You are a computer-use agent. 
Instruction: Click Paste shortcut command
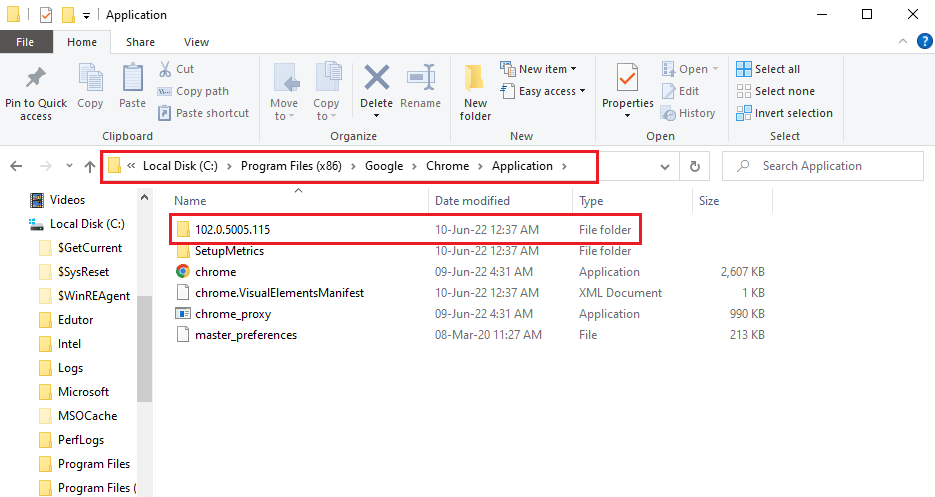tap(203, 113)
